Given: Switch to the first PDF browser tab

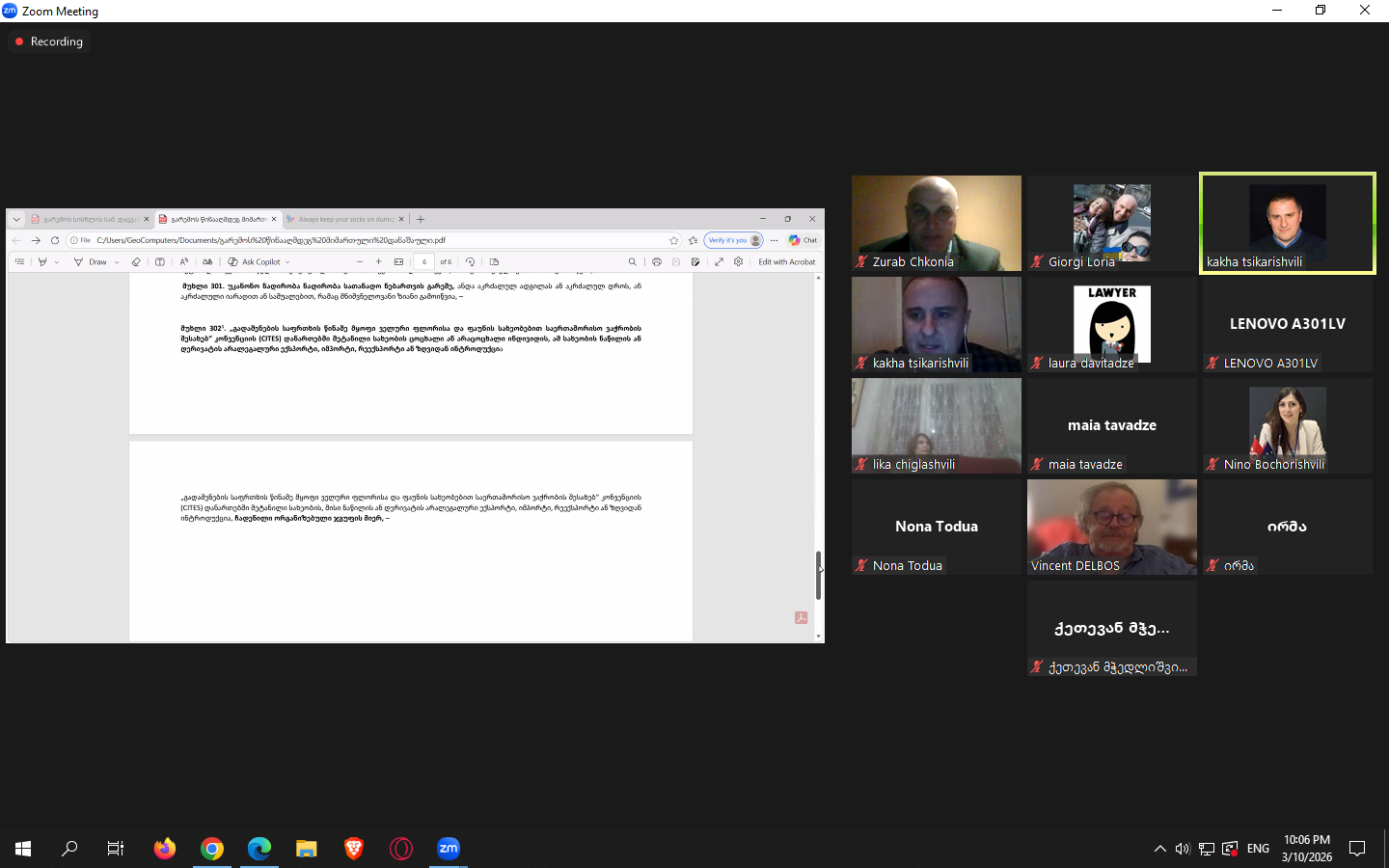Looking at the screenshot, I should tap(87, 219).
